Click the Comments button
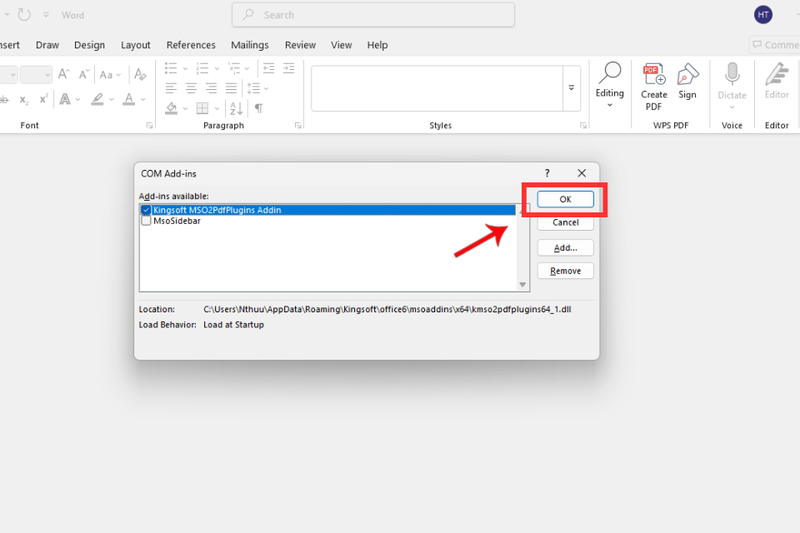This screenshot has height=533, width=800. 774,45
